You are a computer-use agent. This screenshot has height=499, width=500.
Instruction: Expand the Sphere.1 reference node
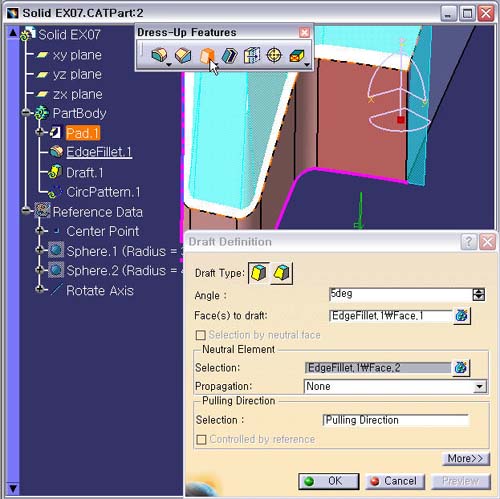[40, 250]
